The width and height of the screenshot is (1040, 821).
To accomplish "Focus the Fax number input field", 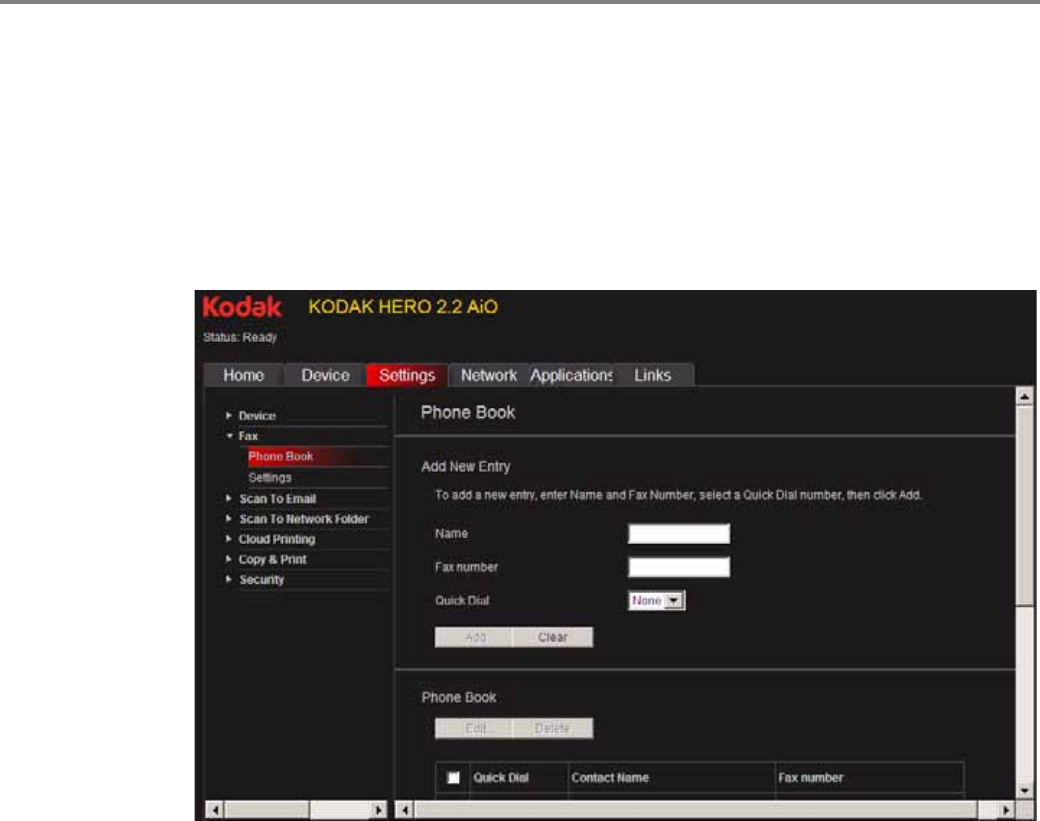I will click(x=679, y=567).
